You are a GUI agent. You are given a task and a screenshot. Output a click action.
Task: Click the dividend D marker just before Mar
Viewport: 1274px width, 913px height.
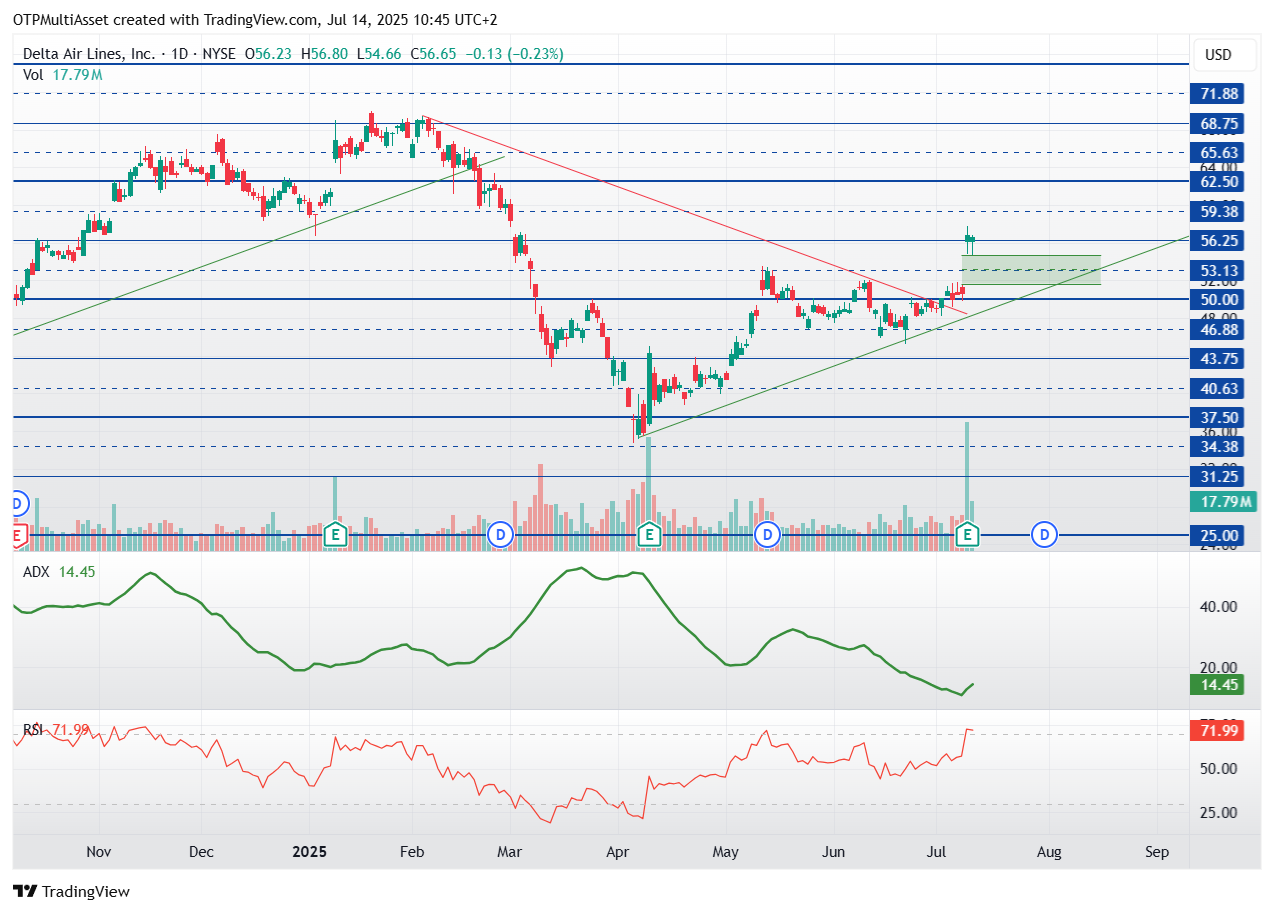(x=501, y=535)
